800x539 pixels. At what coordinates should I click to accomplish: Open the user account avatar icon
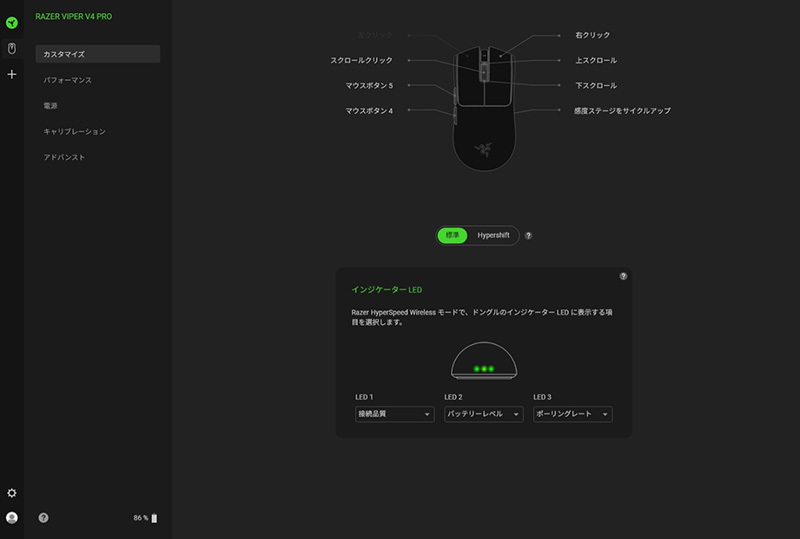coord(12,518)
